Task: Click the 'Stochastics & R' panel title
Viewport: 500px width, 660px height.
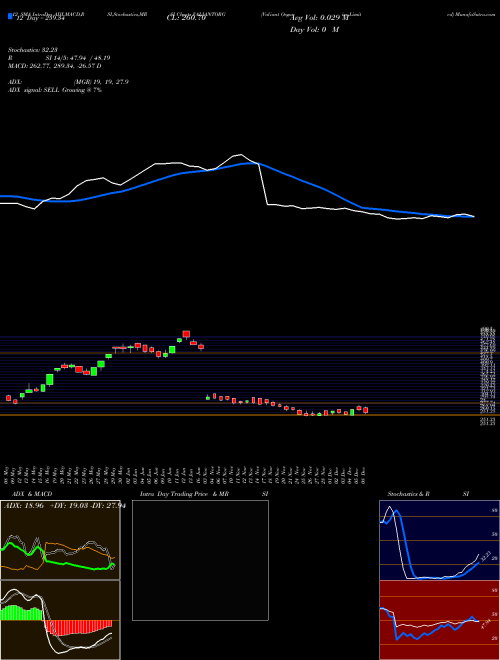Action: coord(408,494)
